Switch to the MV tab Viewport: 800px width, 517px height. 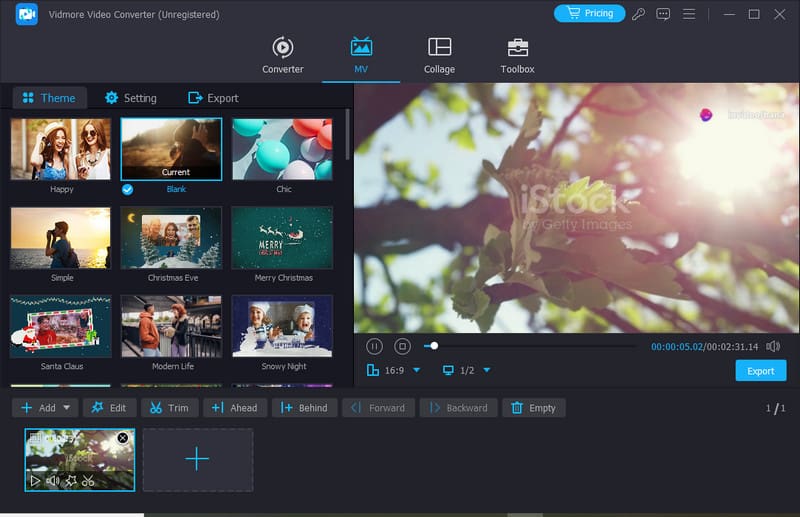(x=361, y=56)
